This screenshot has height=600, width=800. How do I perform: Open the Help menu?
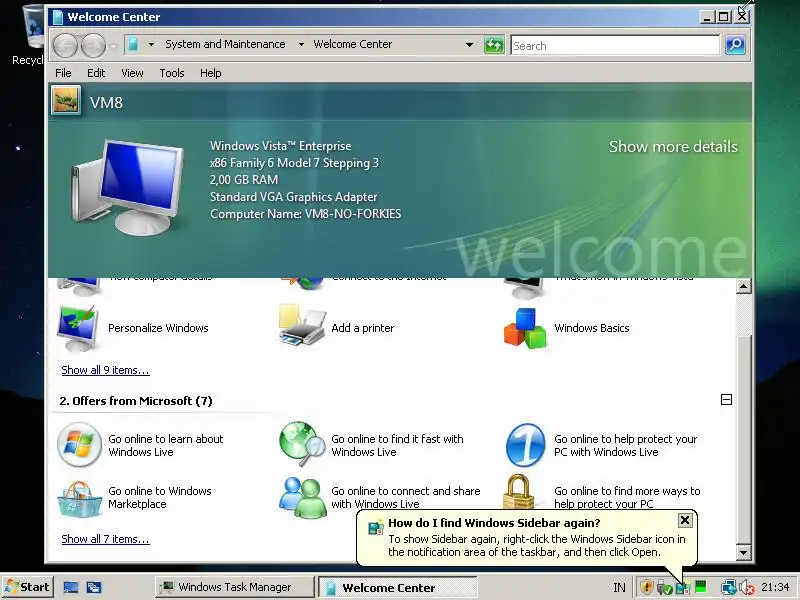[211, 73]
